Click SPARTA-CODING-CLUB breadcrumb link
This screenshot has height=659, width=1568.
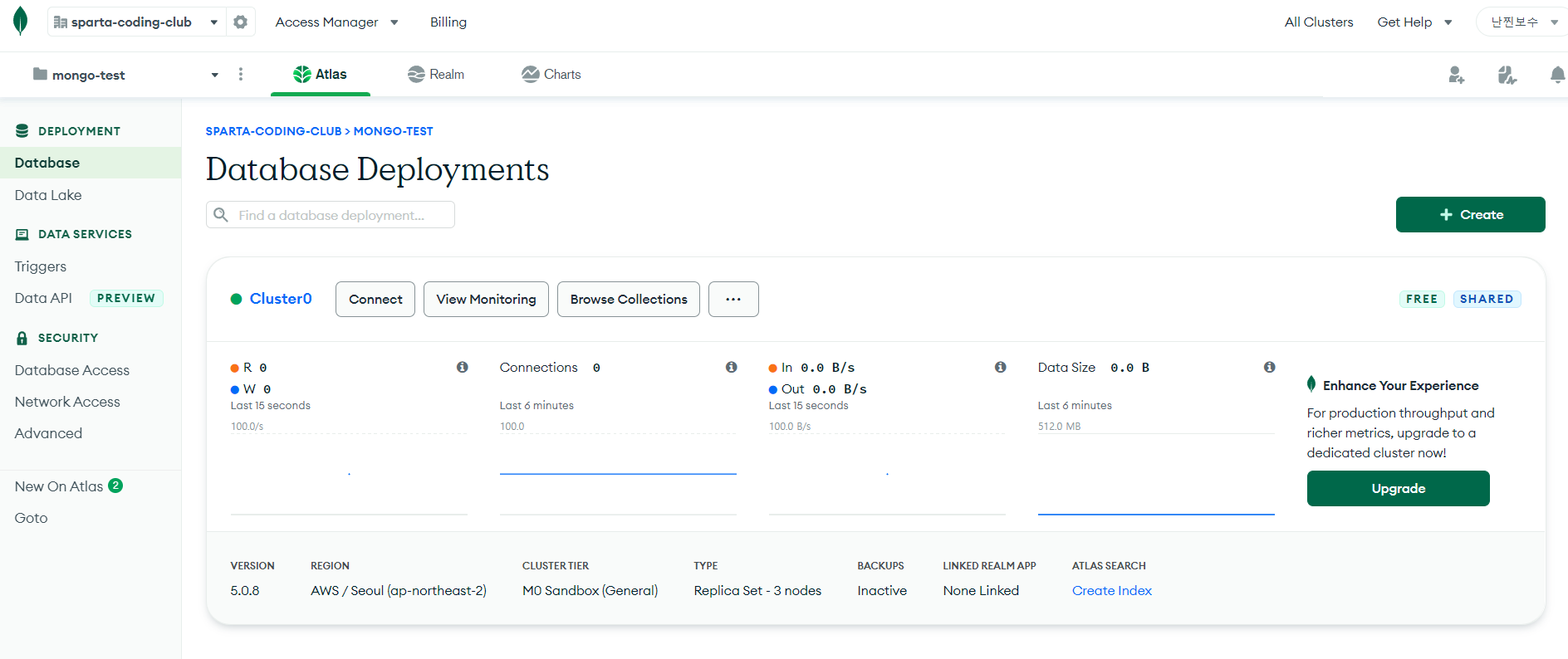(273, 131)
